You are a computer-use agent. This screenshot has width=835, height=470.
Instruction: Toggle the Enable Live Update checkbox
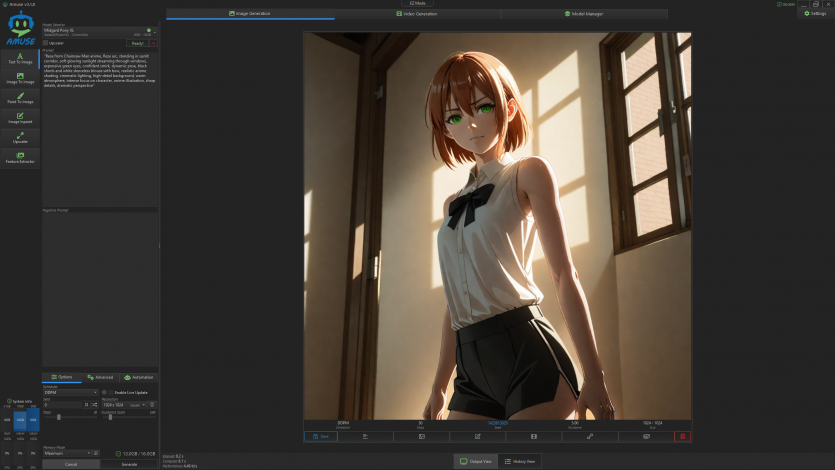point(105,392)
